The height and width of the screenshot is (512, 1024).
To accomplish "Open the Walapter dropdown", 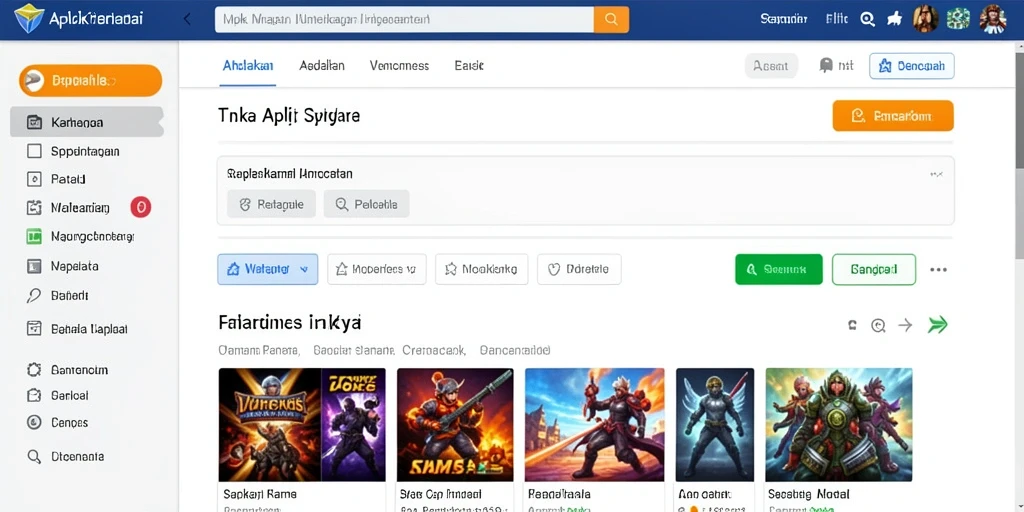I will 268,269.
